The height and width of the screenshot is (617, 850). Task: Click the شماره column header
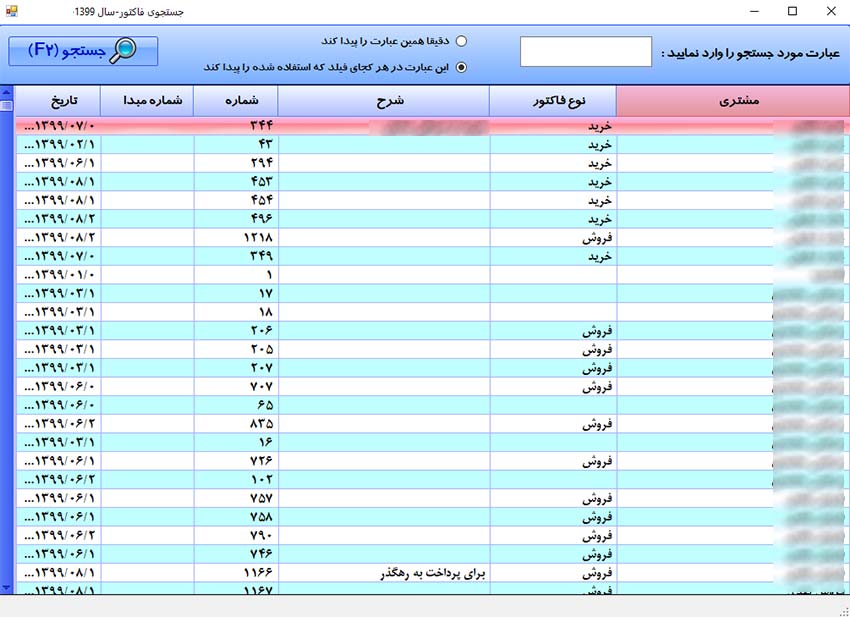236,101
